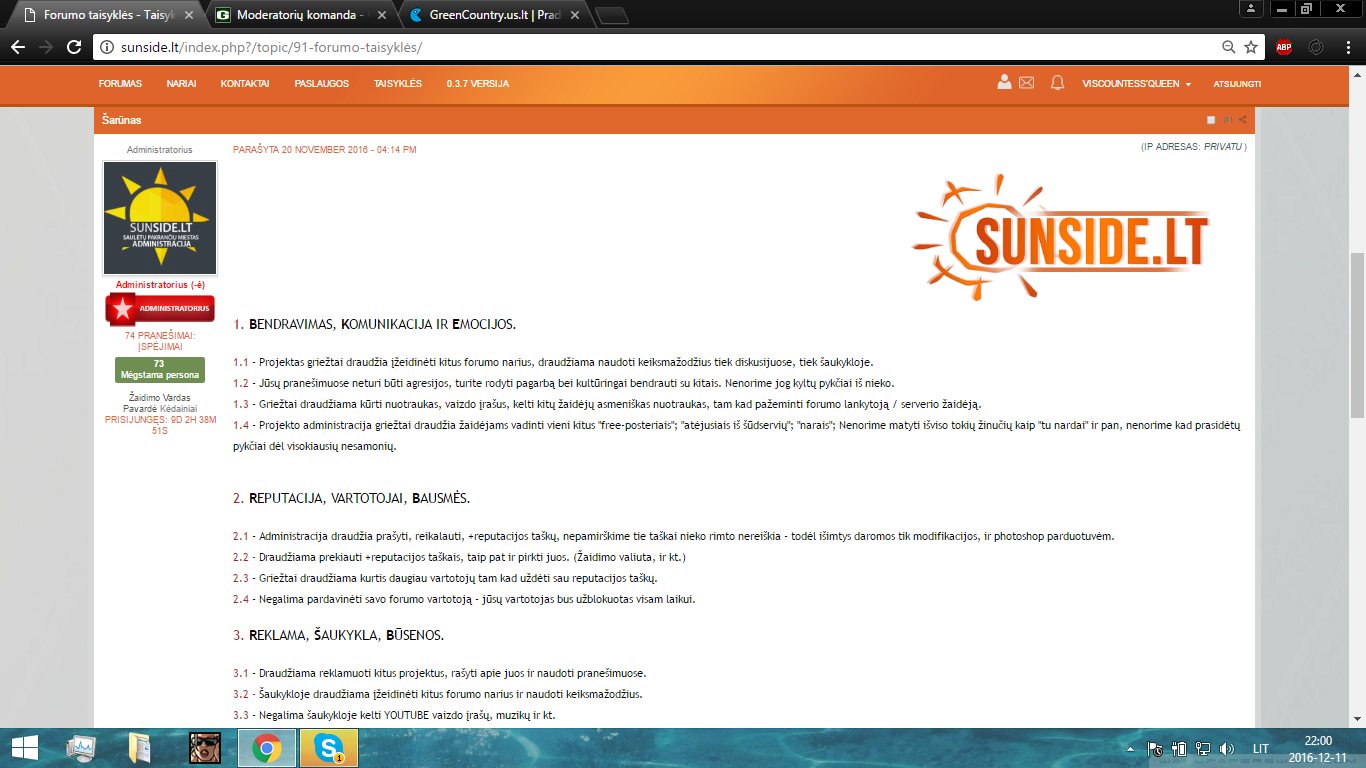
Task: Reload the sunside.lt page
Action: [x=74, y=47]
